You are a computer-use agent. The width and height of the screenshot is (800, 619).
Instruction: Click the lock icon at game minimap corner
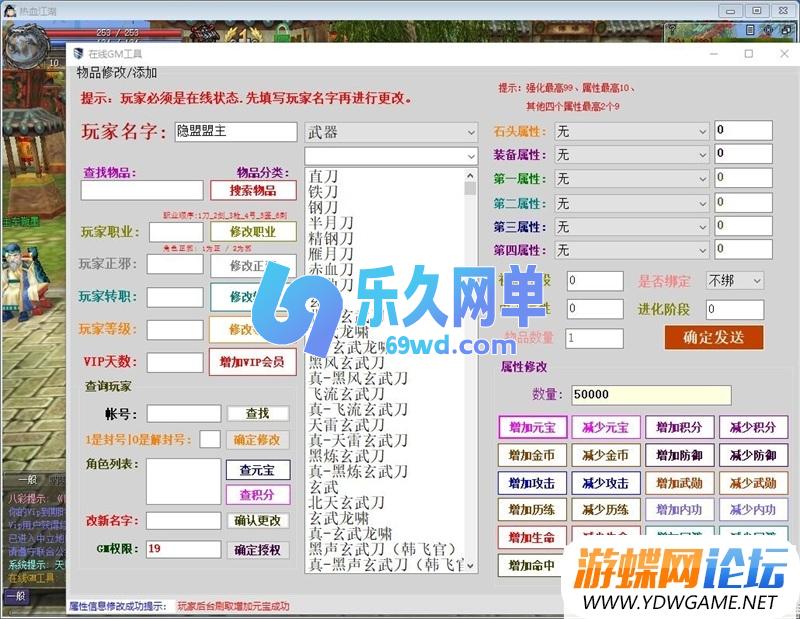(786, 30)
